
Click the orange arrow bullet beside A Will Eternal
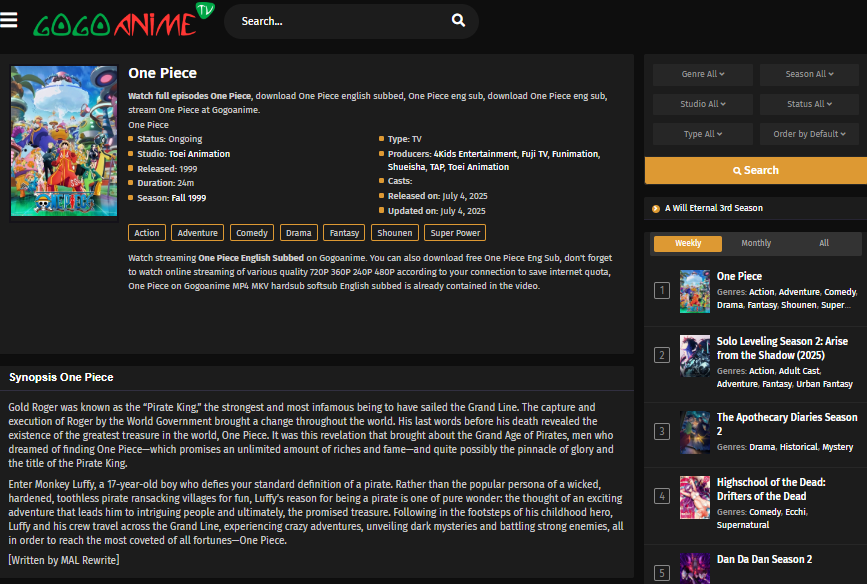point(656,208)
